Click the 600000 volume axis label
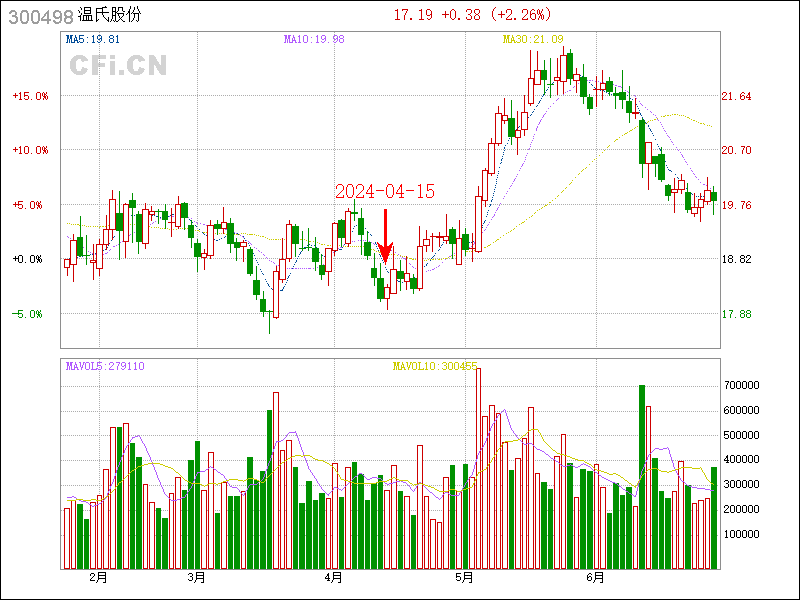The image size is (800, 600). pos(742,410)
